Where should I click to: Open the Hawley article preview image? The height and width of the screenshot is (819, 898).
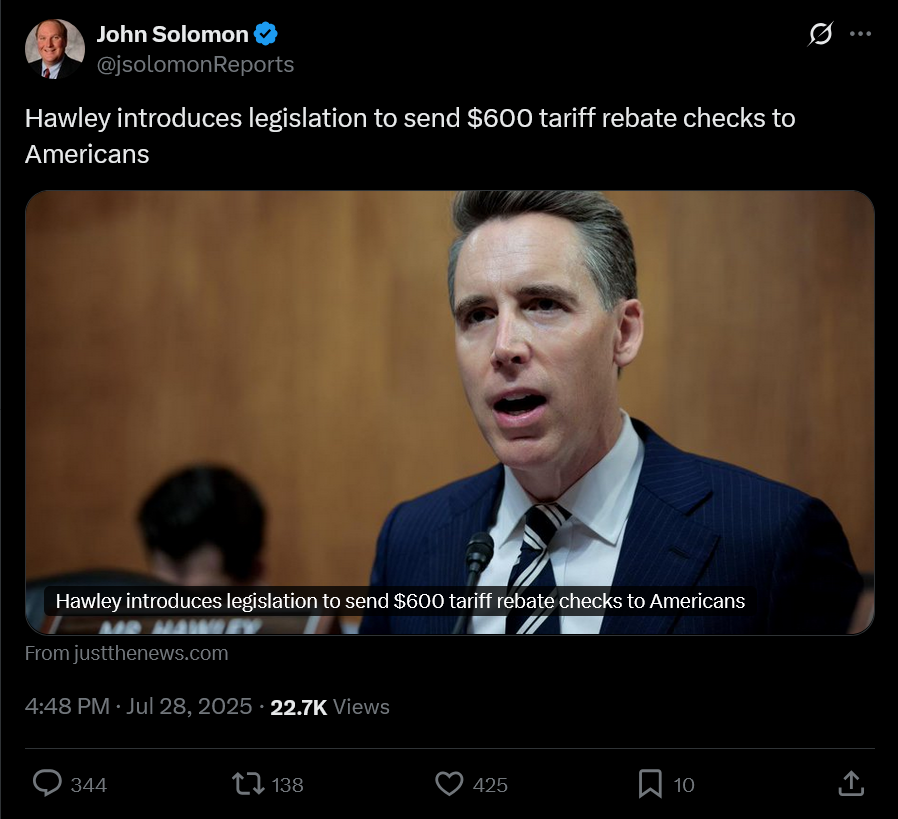[450, 412]
